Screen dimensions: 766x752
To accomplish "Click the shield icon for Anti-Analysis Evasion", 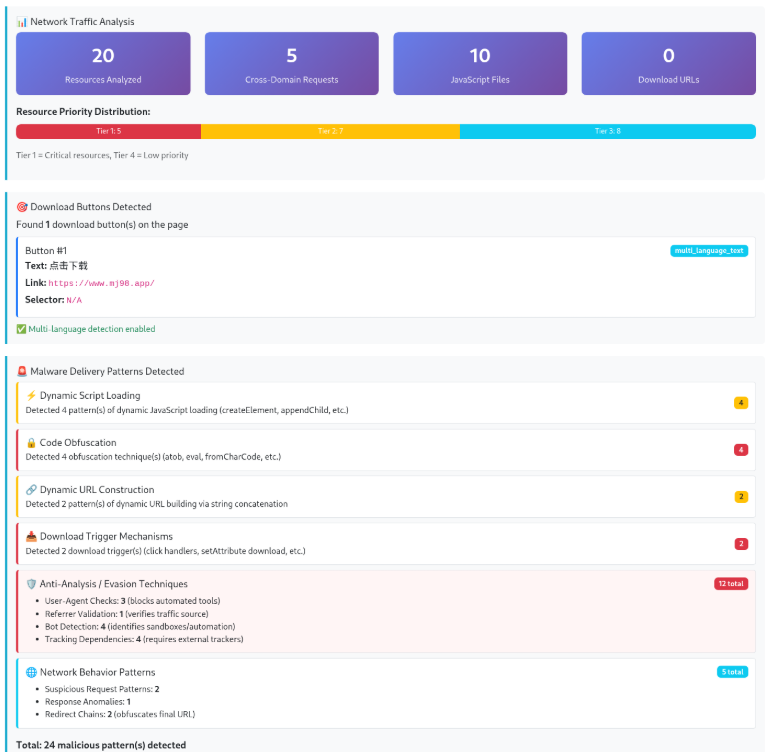I will (31, 584).
